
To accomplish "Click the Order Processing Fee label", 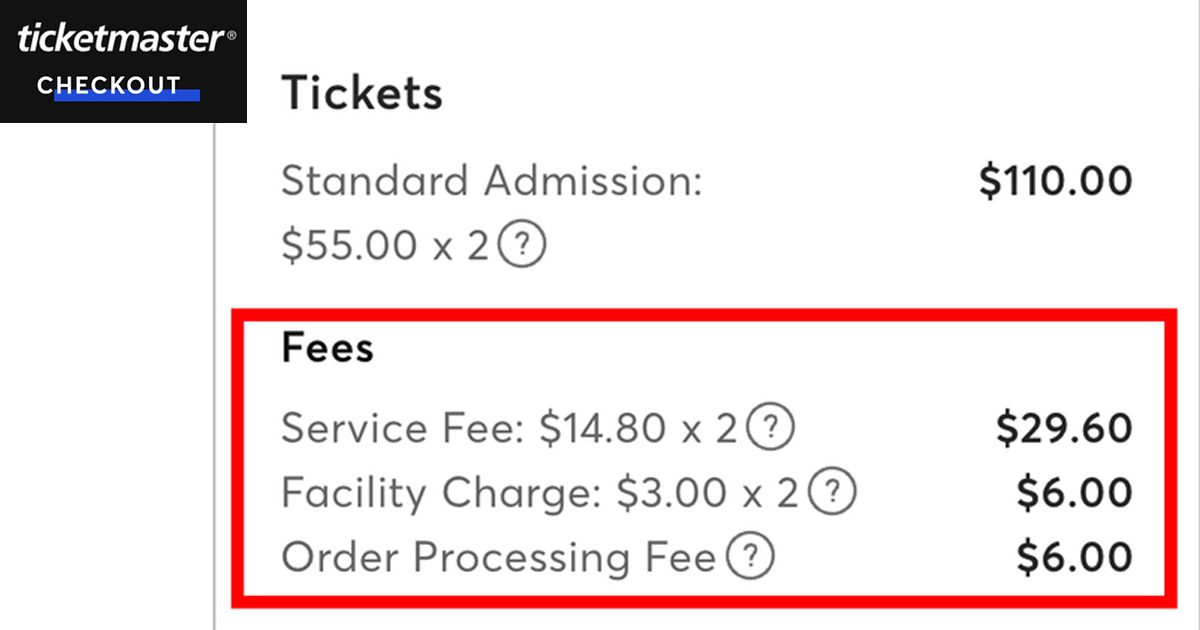I will tap(499, 557).
